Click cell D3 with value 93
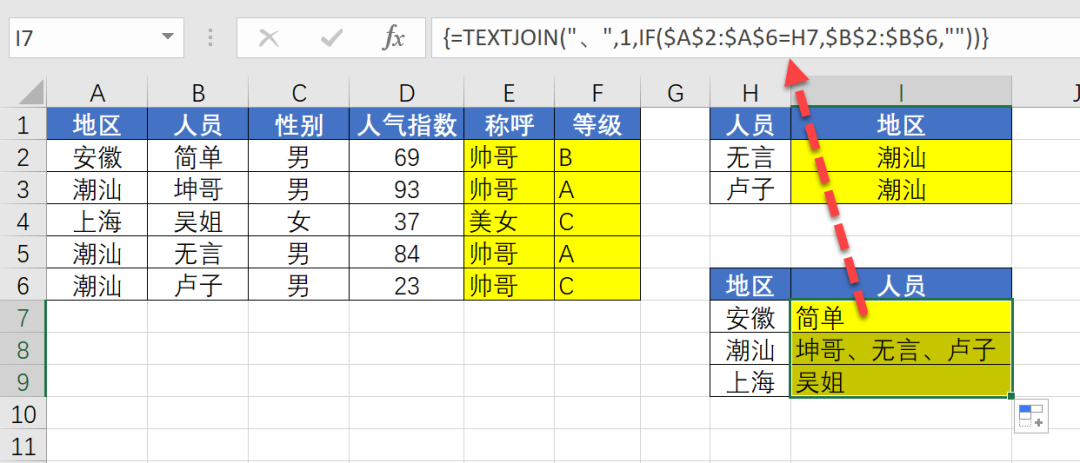This screenshot has height=463, width=1080. pos(406,189)
